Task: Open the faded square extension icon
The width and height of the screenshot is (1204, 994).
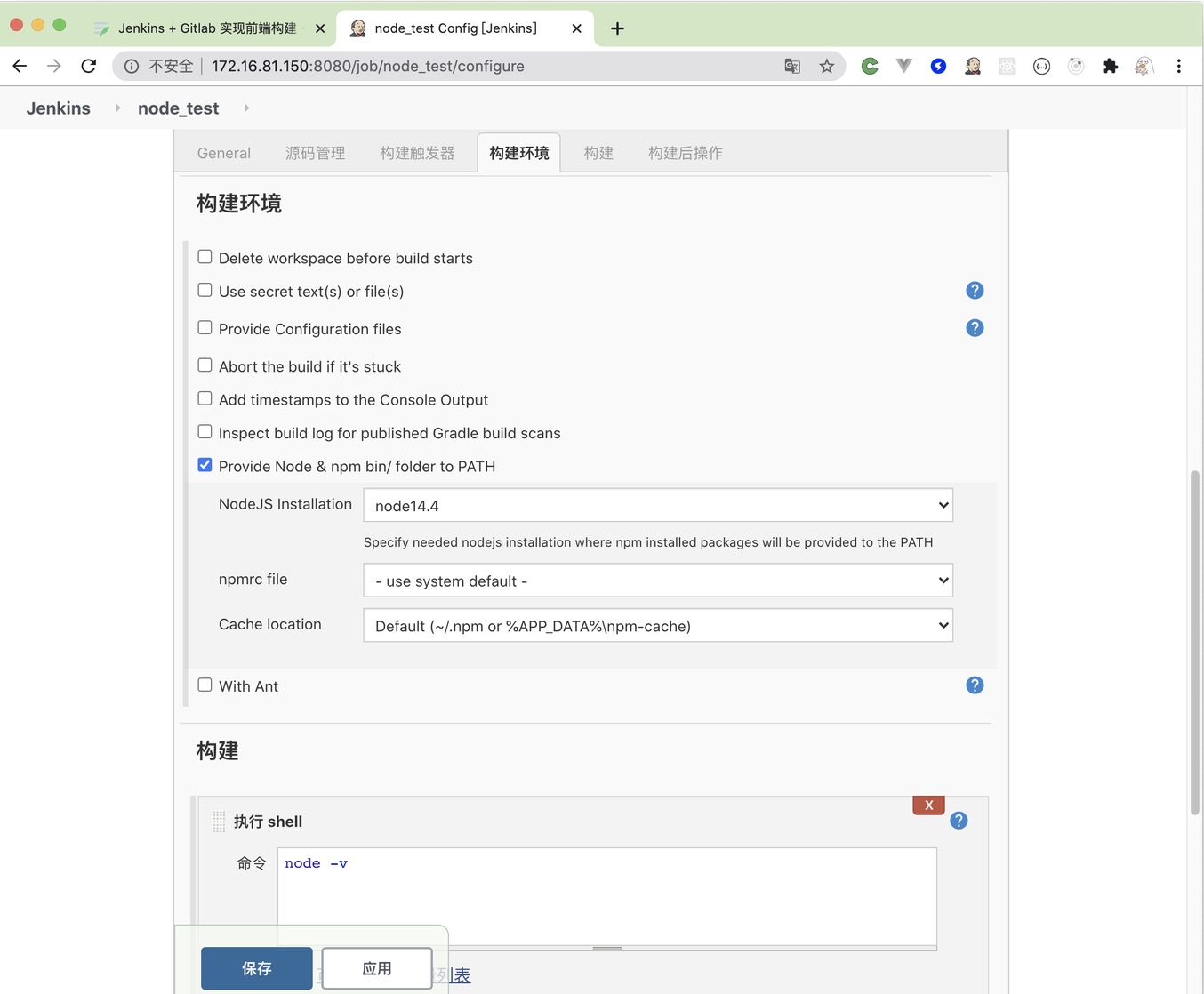Action: tap(1007, 66)
